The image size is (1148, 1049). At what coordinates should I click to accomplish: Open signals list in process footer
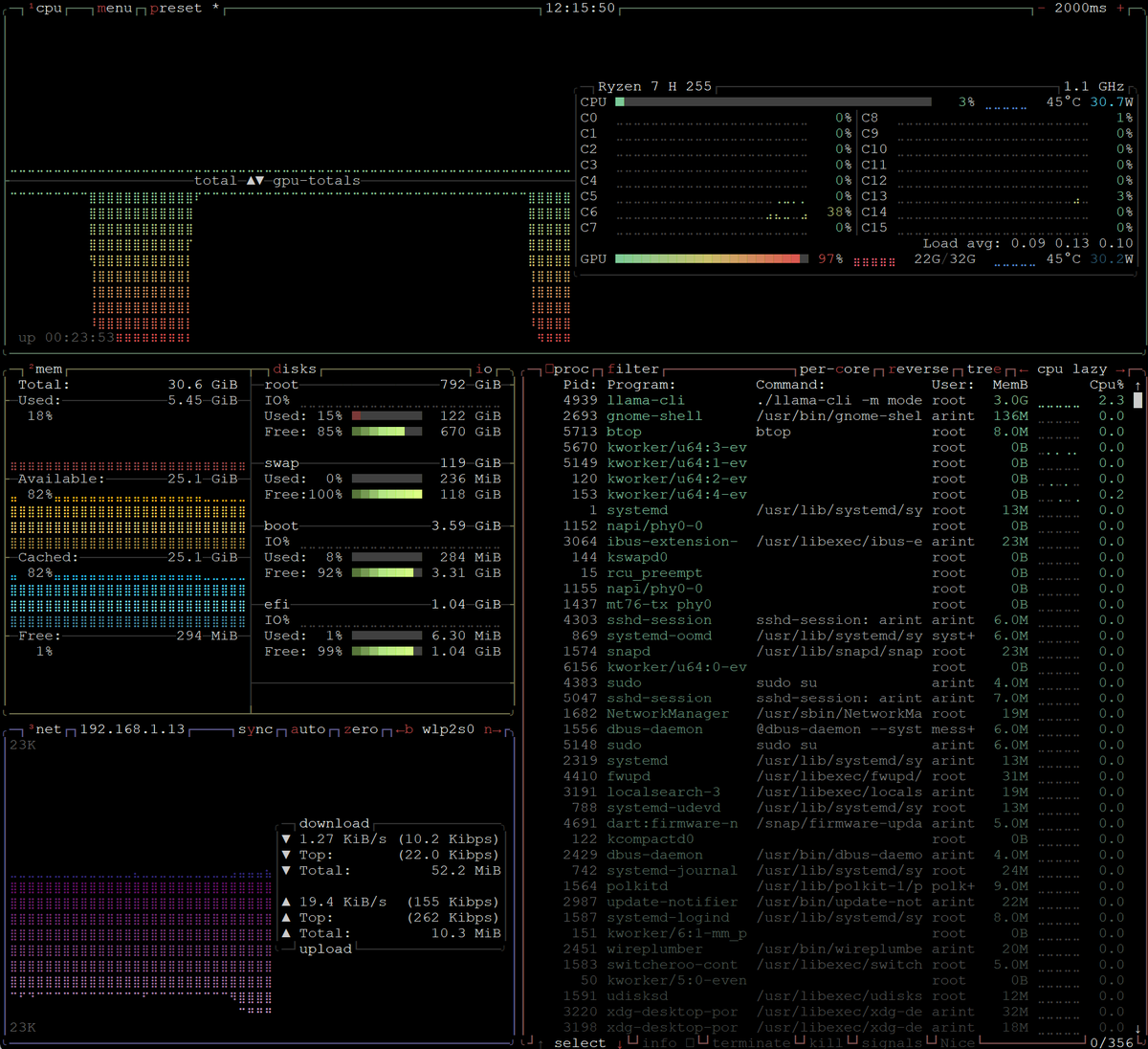pos(892,1043)
